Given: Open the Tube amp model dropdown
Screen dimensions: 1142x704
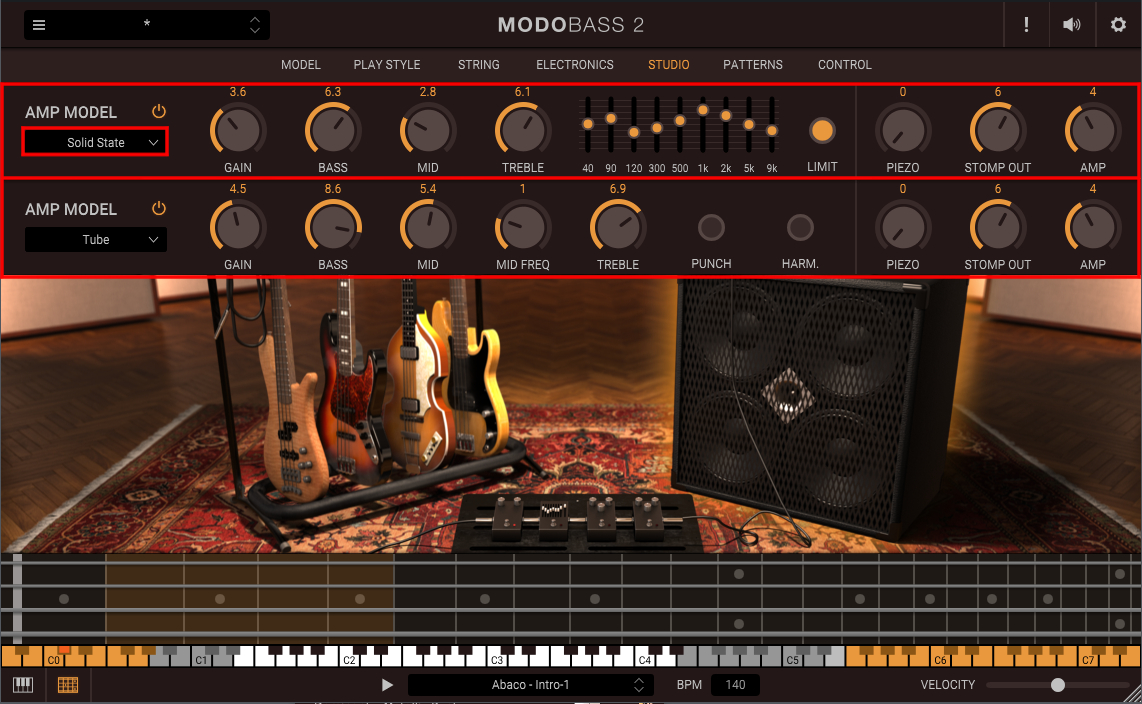Looking at the screenshot, I should click(x=96, y=240).
